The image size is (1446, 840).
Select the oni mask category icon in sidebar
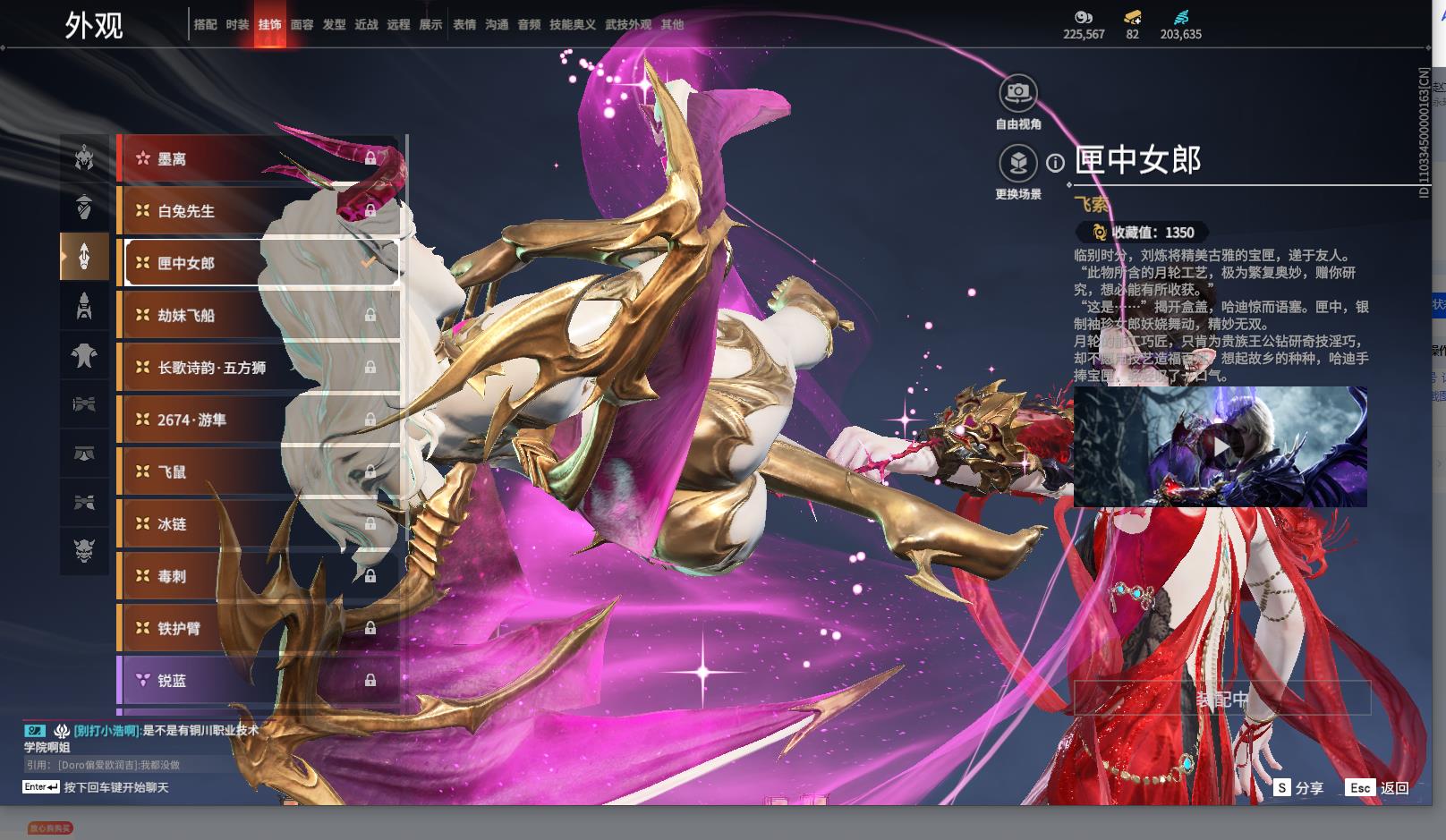coord(84,549)
